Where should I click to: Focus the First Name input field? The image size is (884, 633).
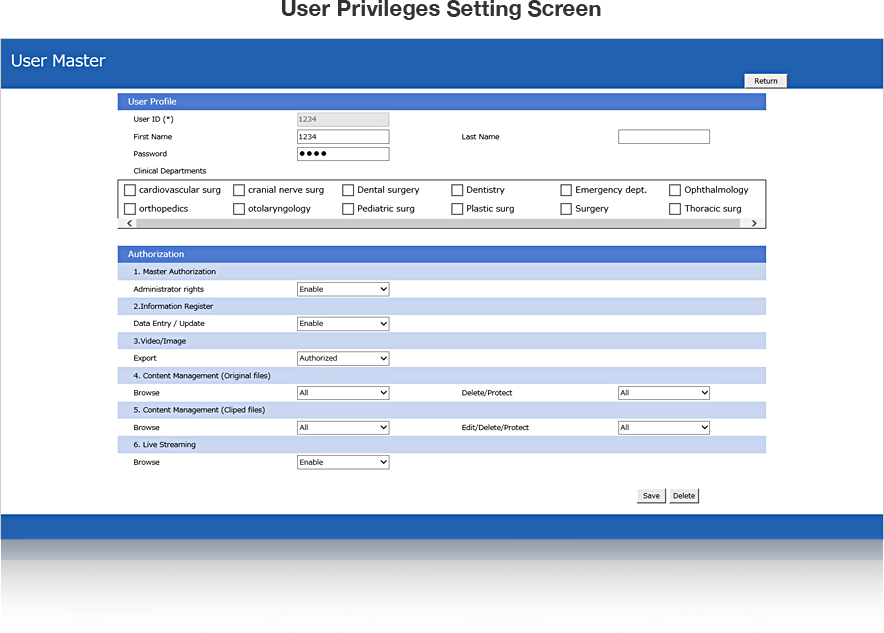pos(343,137)
